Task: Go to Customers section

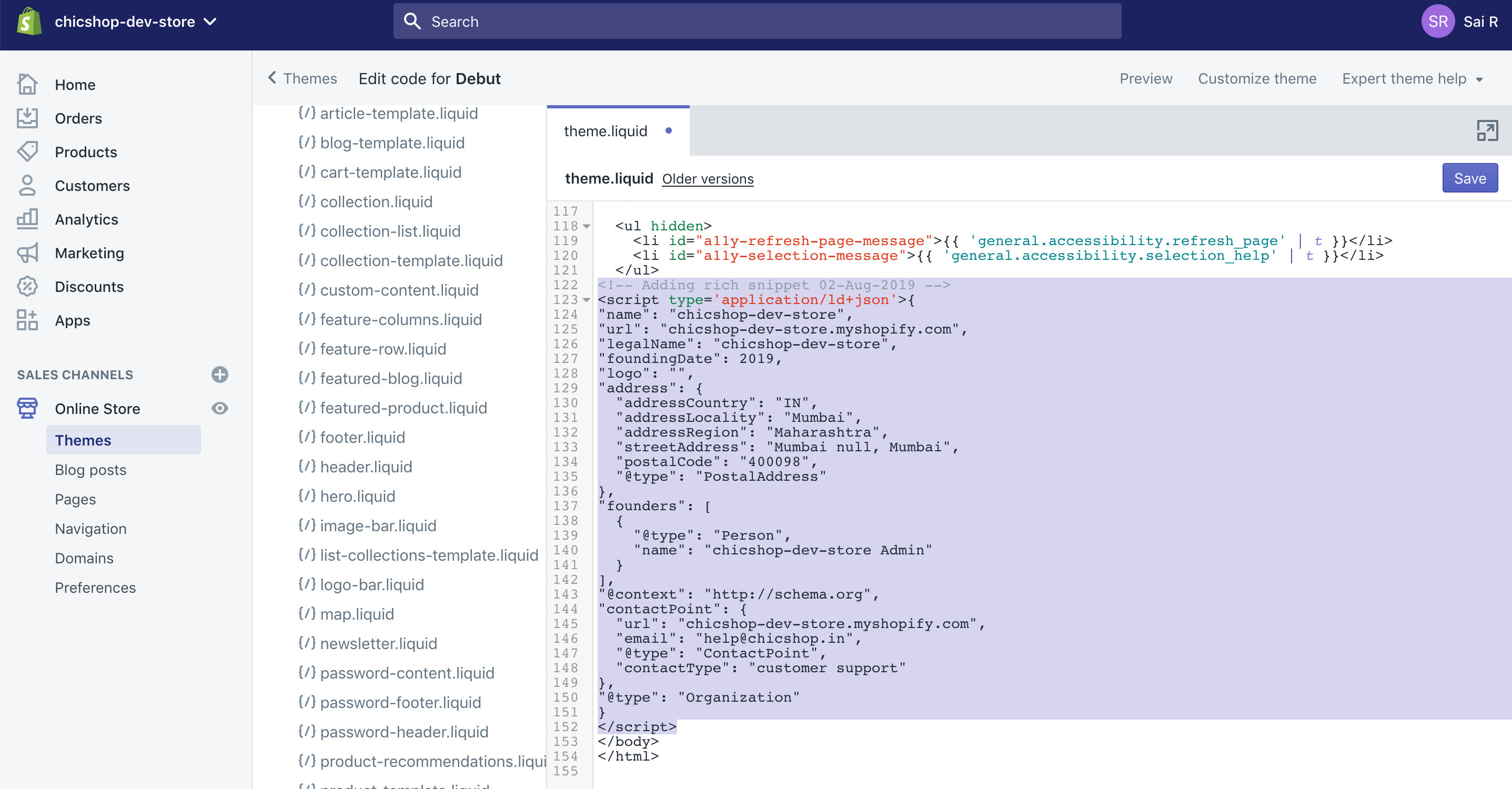Action: click(x=92, y=186)
